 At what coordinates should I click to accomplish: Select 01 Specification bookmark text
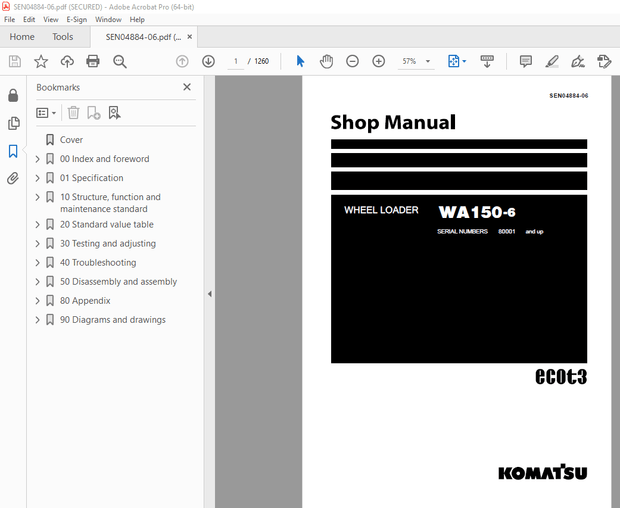[91, 178]
